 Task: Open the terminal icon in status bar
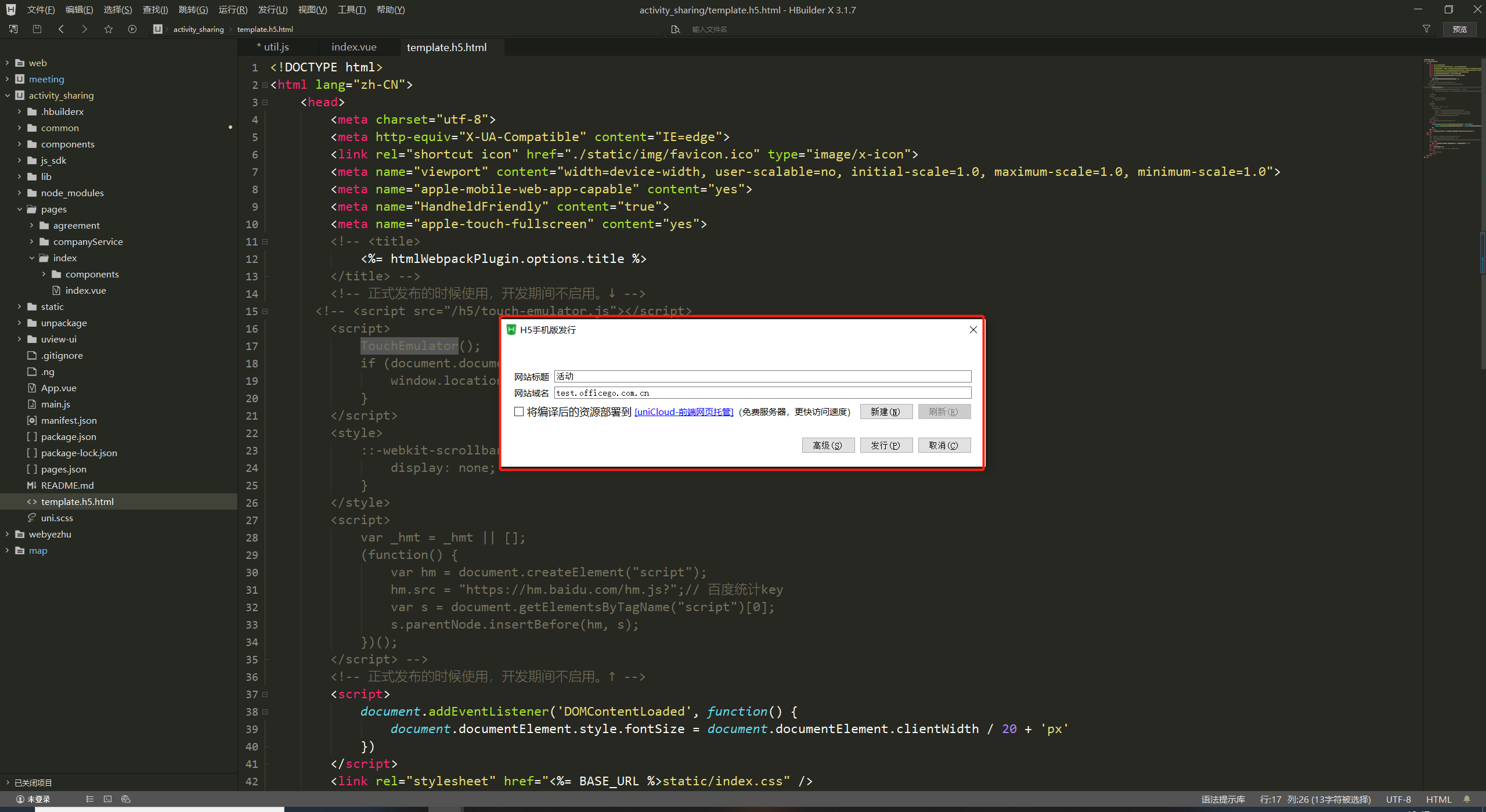(107, 799)
